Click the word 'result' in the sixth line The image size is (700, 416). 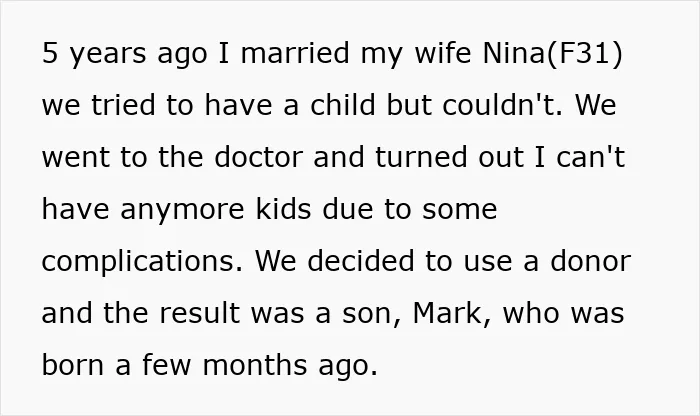pos(199,313)
